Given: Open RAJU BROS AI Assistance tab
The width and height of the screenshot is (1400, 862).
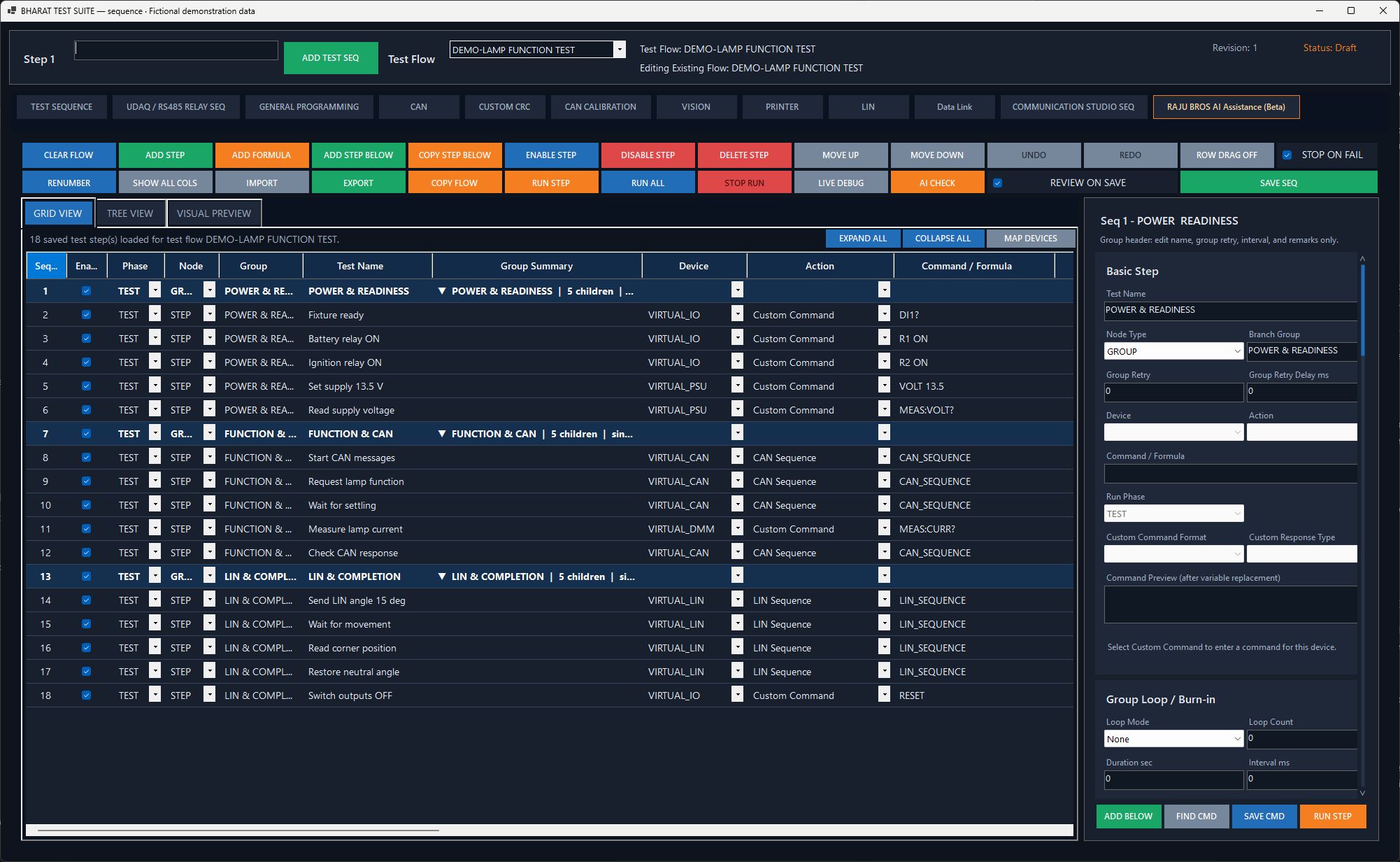Looking at the screenshot, I should [x=1226, y=107].
